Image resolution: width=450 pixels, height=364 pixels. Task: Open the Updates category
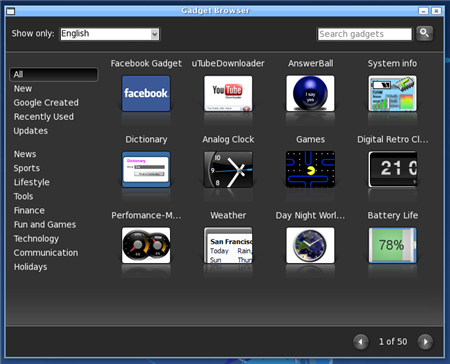[31, 131]
